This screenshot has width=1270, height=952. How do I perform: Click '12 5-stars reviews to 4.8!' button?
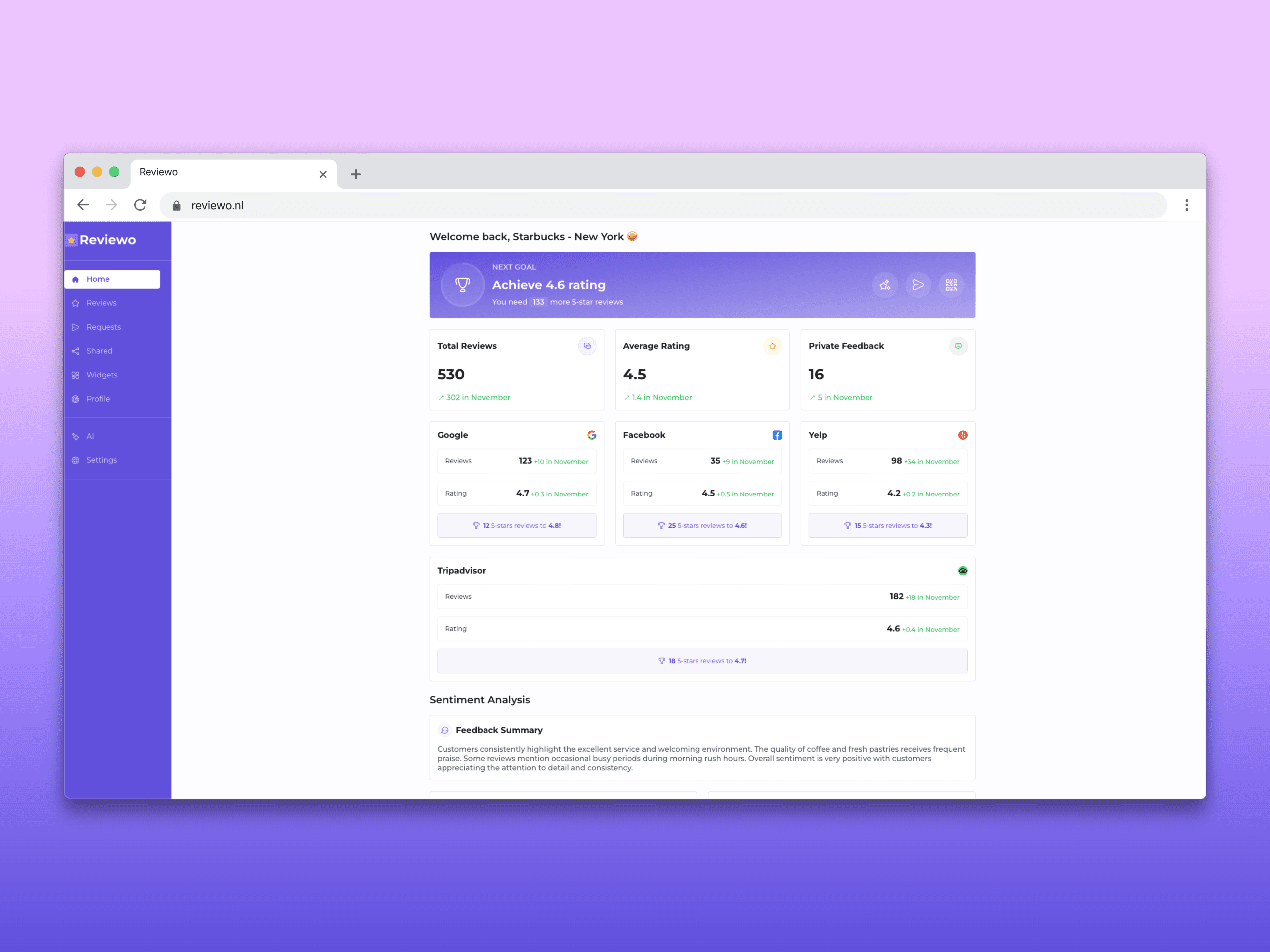pyautogui.click(x=517, y=525)
